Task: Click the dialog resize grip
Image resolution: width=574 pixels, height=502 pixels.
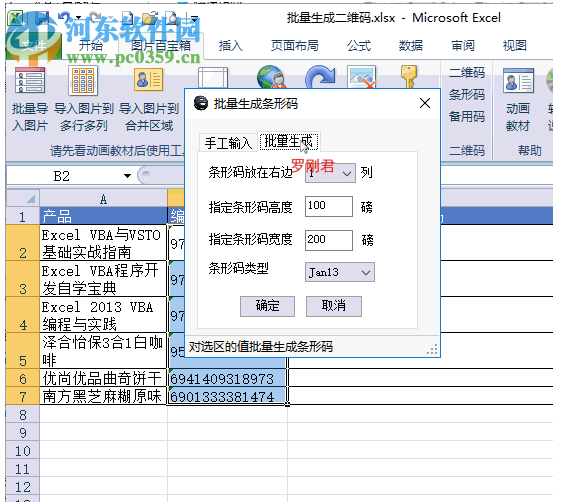Action: tap(433, 349)
